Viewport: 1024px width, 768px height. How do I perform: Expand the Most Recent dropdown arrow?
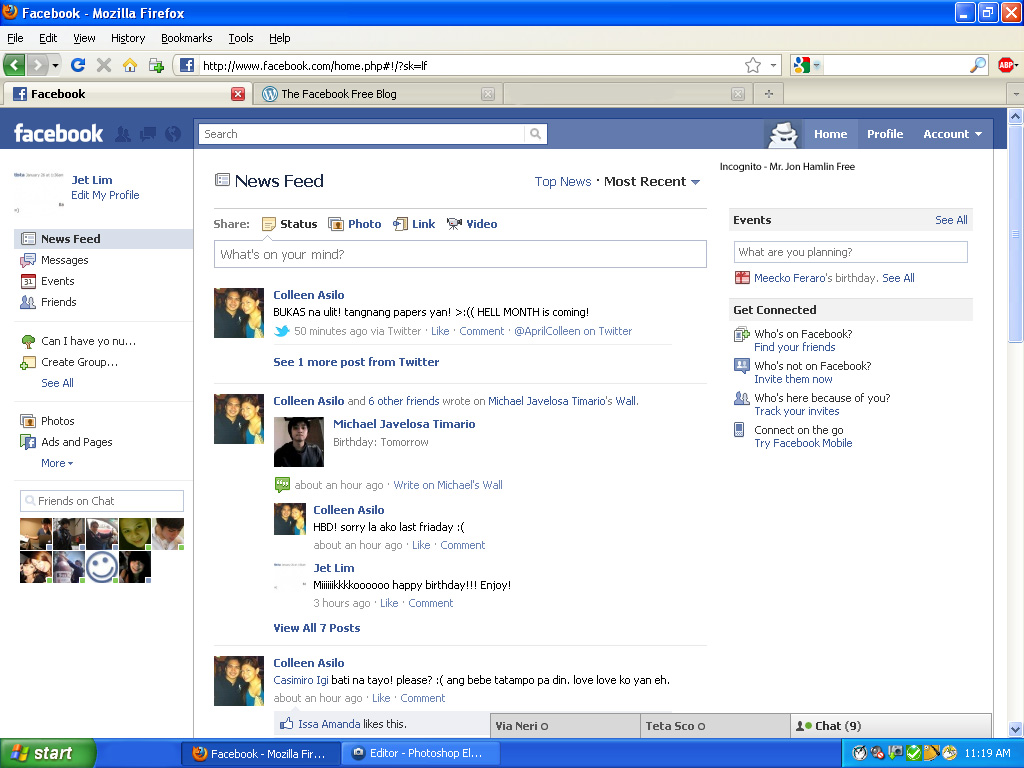click(x=696, y=182)
